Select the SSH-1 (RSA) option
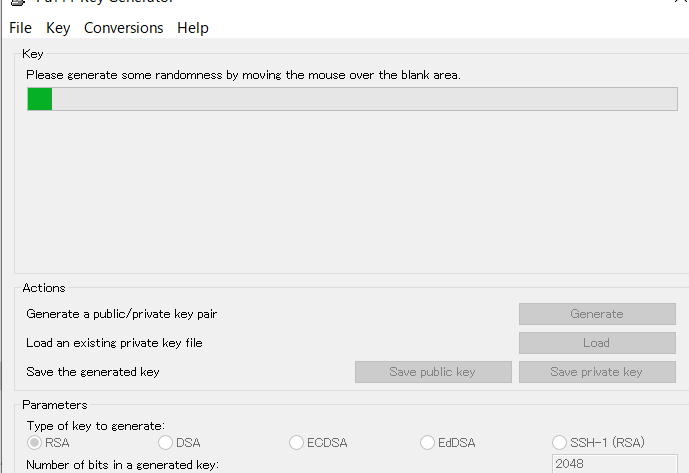 coord(560,442)
